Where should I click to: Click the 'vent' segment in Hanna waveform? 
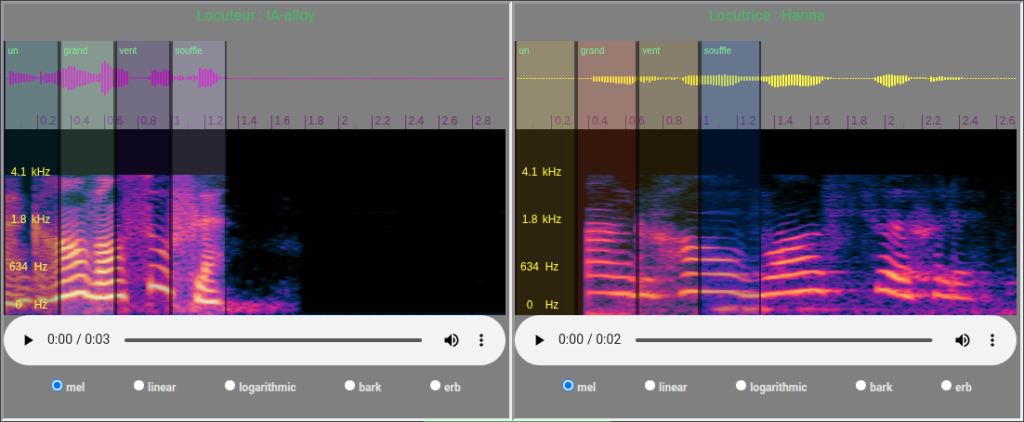point(668,80)
